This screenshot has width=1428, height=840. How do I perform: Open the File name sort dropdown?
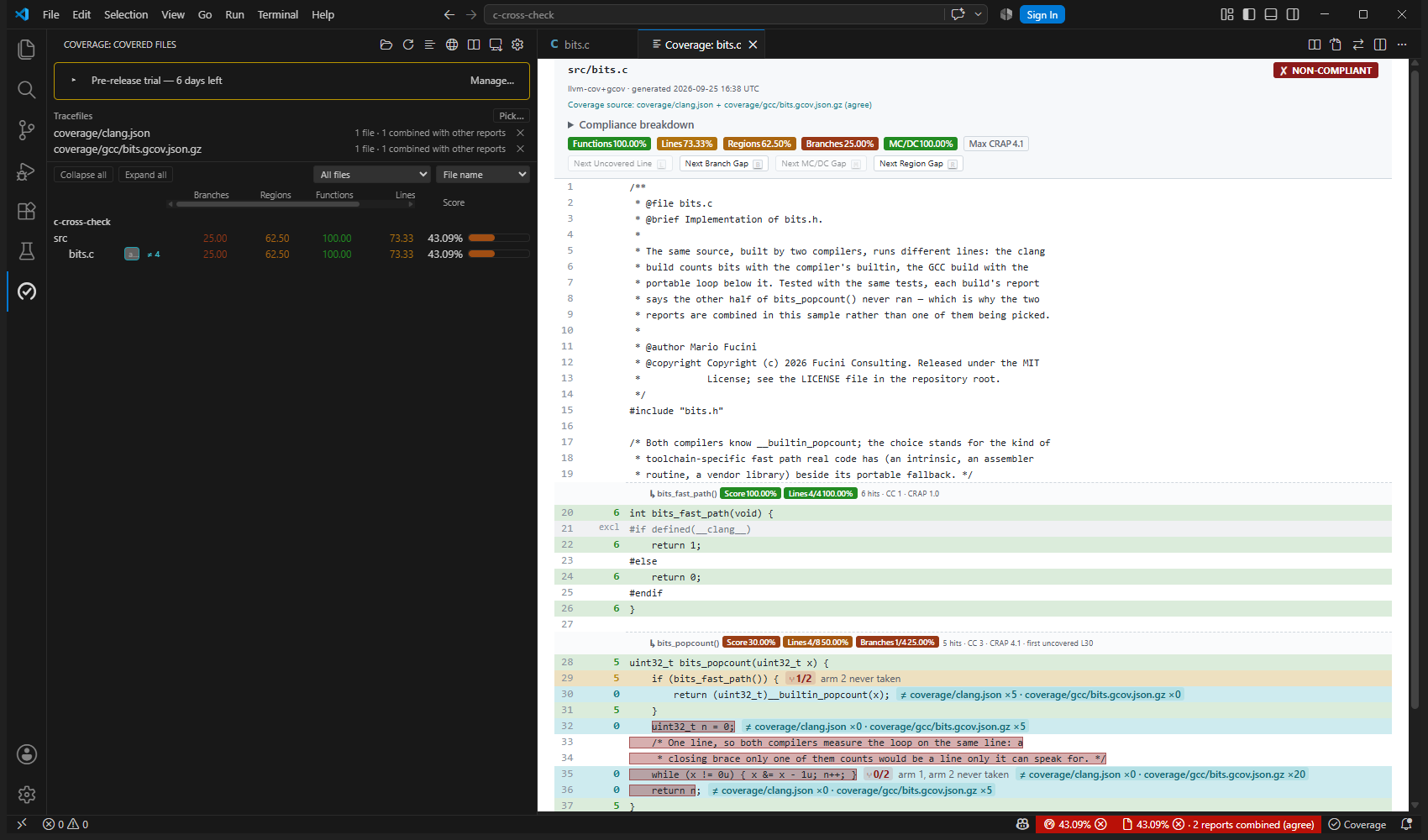[483, 175]
